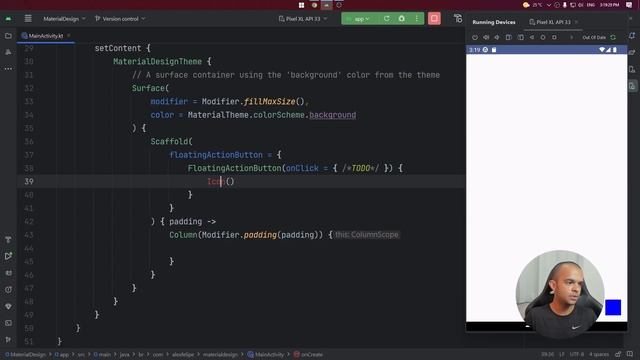Image resolution: width=640 pixels, height=360 pixels.
Task: Stop the running app
Action: 434,18
